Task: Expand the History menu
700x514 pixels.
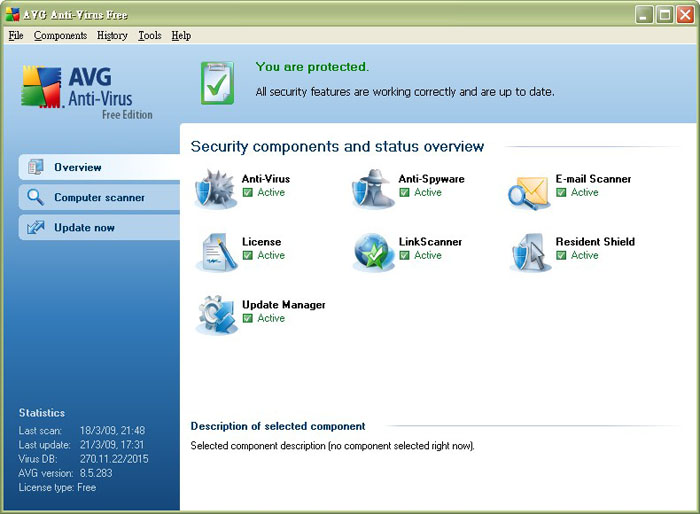Action: pyautogui.click(x=112, y=35)
